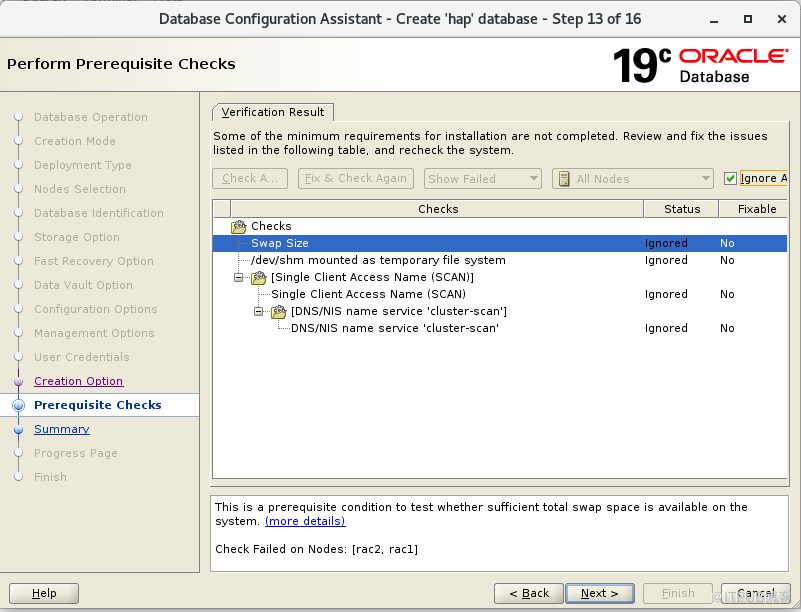Open the more details link
This screenshot has width=801, height=612.
(x=305, y=521)
